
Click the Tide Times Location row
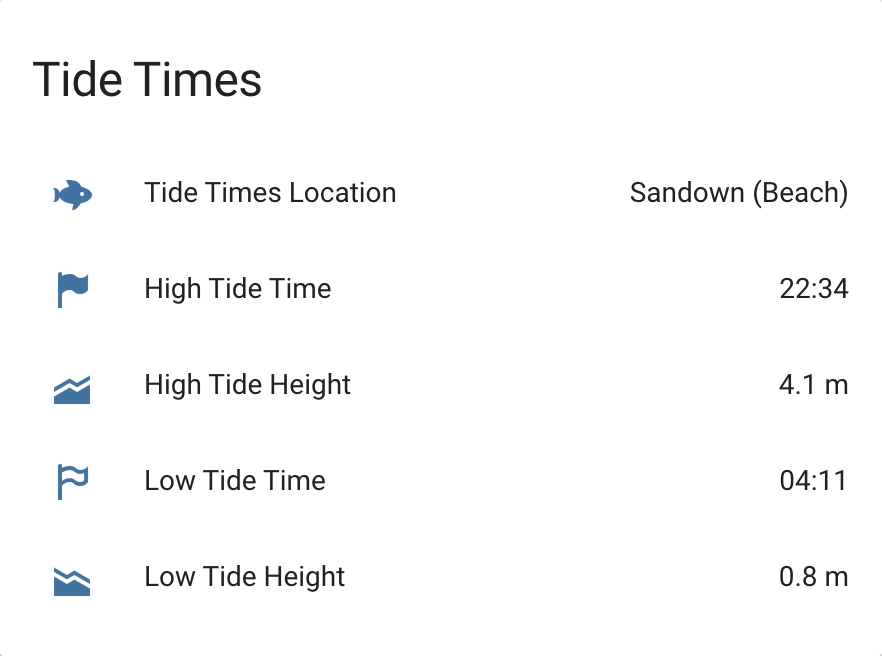pyautogui.click(x=440, y=193)
